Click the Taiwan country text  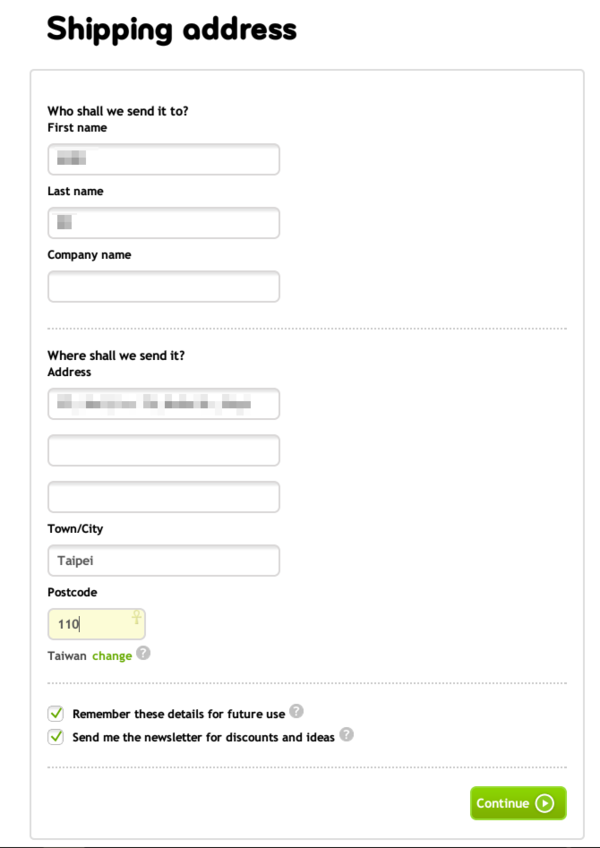click(x=67, y=656)
